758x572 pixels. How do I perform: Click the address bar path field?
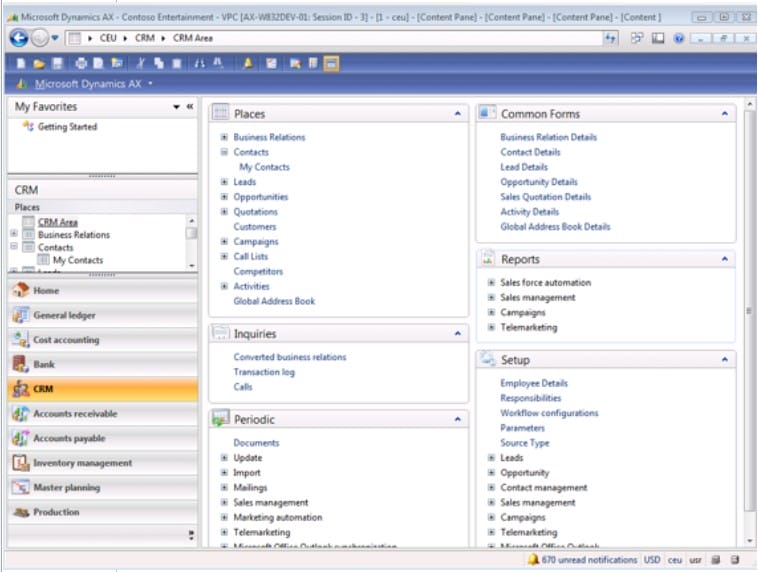(x=334, y=38)
